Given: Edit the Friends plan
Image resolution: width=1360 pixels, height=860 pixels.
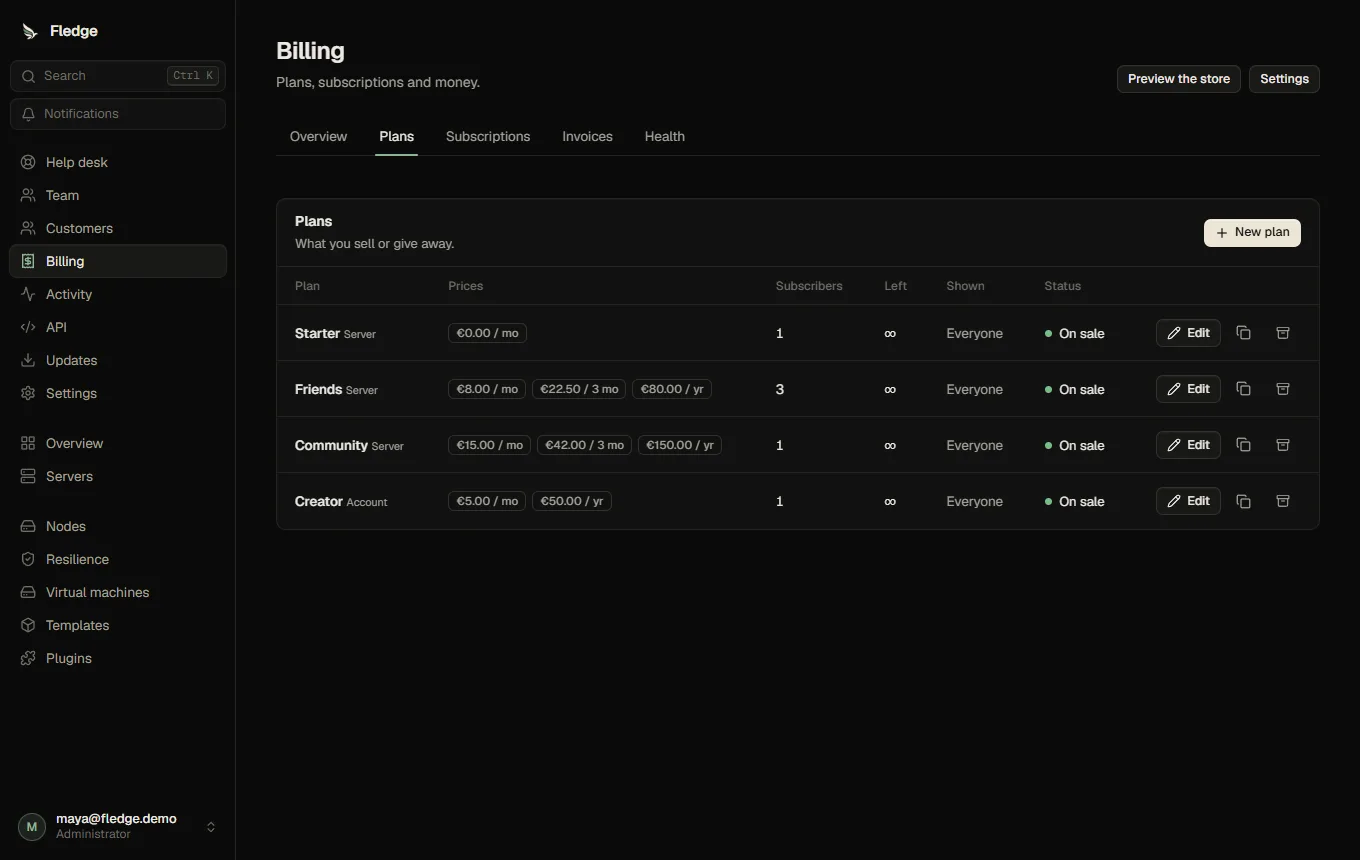Looking at the screenshot, I should 1188,389.
